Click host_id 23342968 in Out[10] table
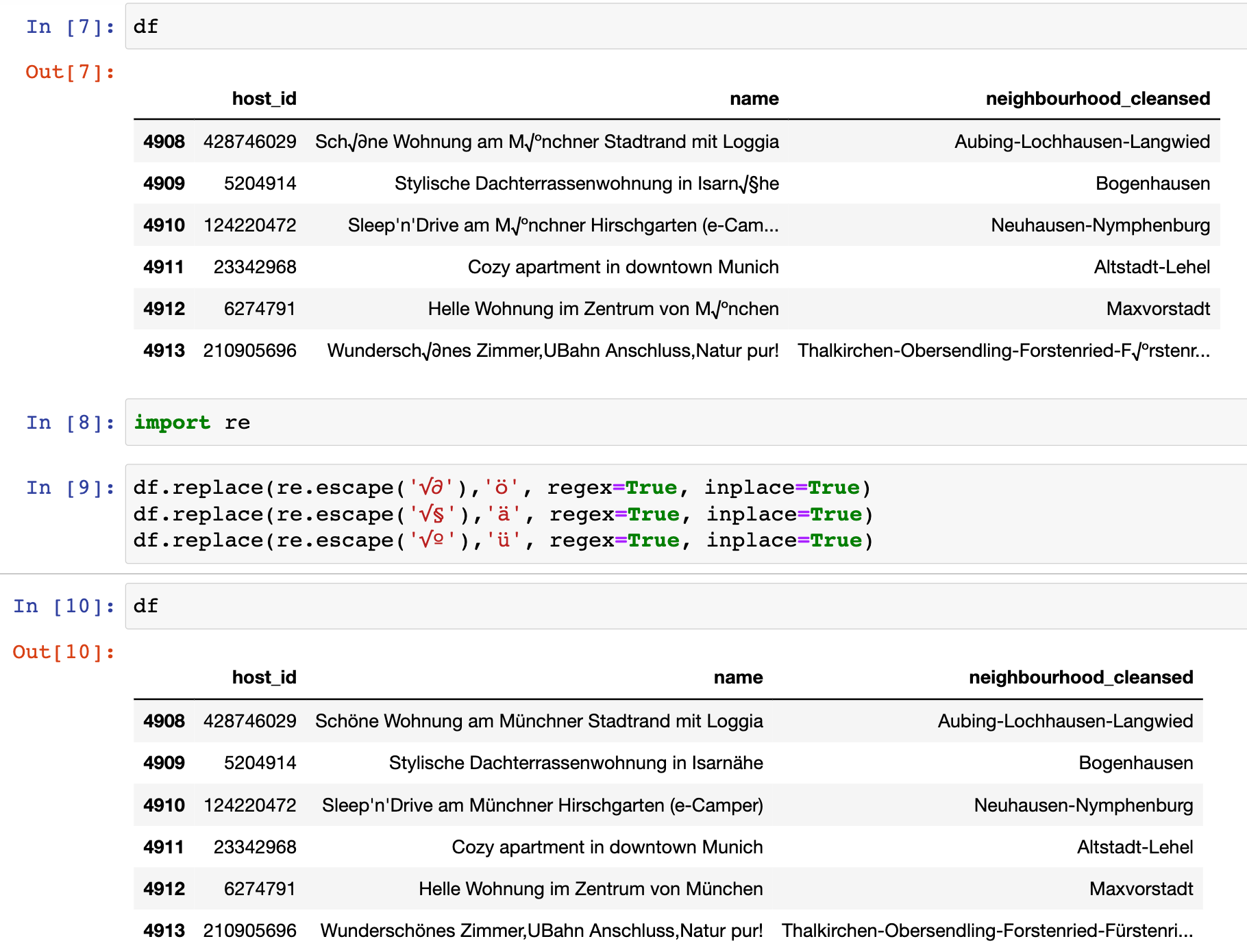Screen dimensions: 1247x952 (x=254, y=847)
